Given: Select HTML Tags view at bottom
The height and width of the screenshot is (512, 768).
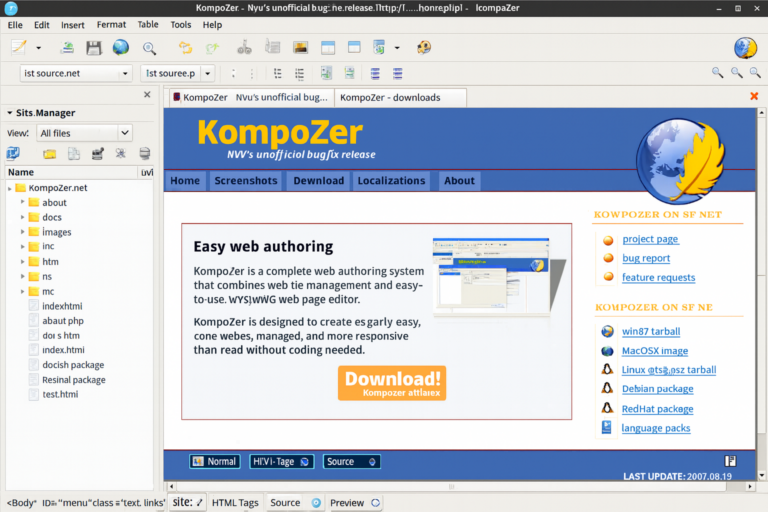Looking at the screenshot, I should click(x=235, y=503).
